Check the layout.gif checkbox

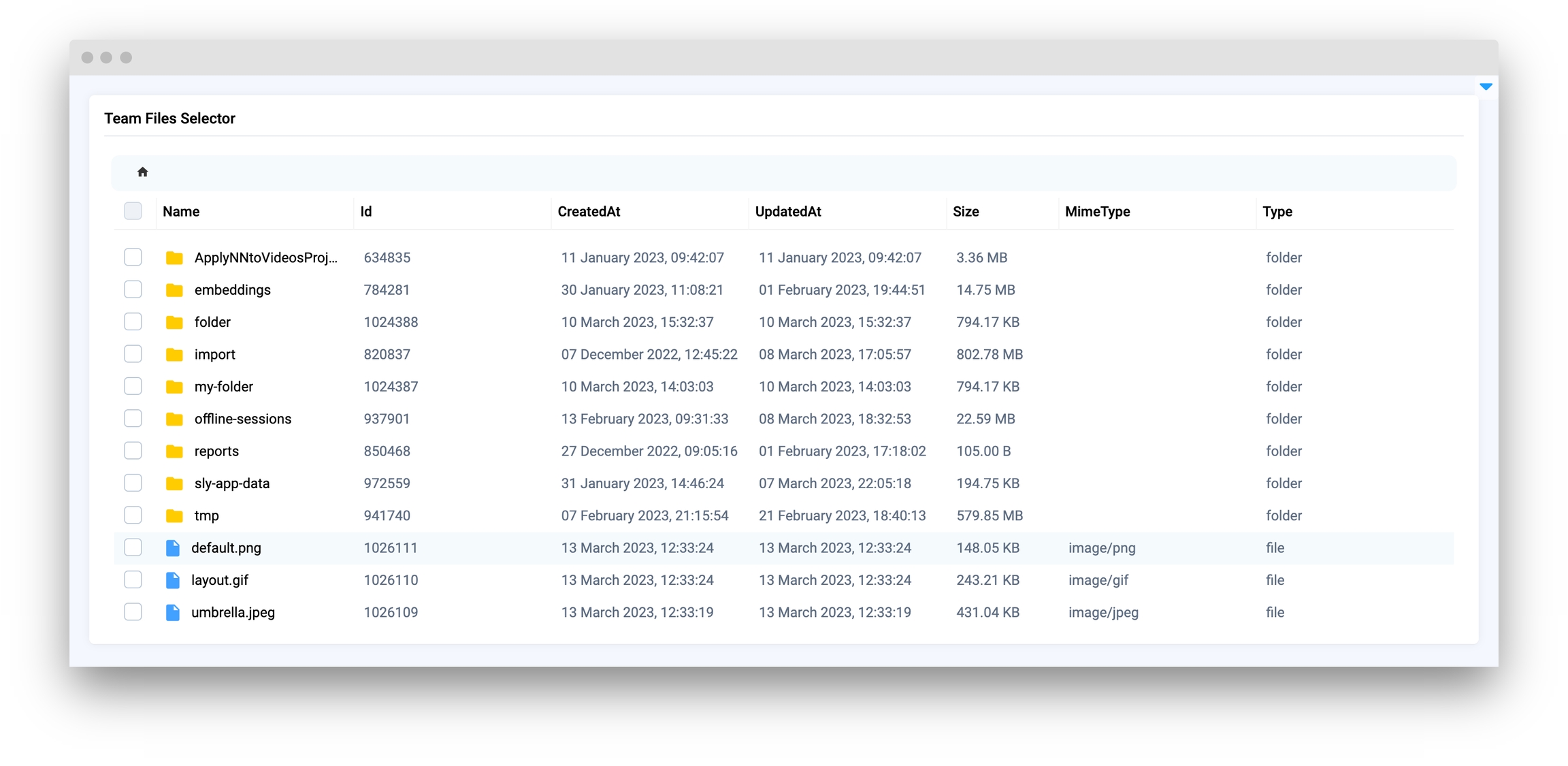click(x=133, y=579)
